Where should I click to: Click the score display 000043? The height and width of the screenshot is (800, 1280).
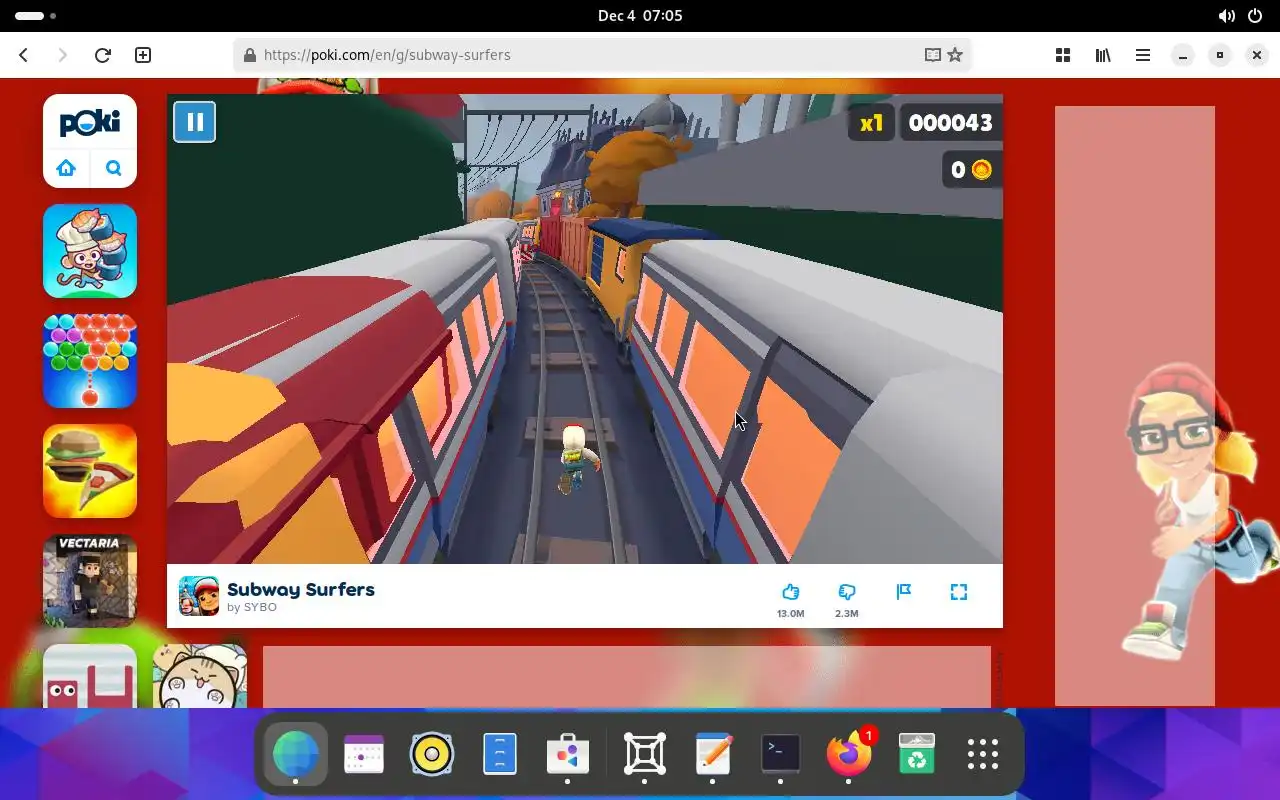[950, 123]
